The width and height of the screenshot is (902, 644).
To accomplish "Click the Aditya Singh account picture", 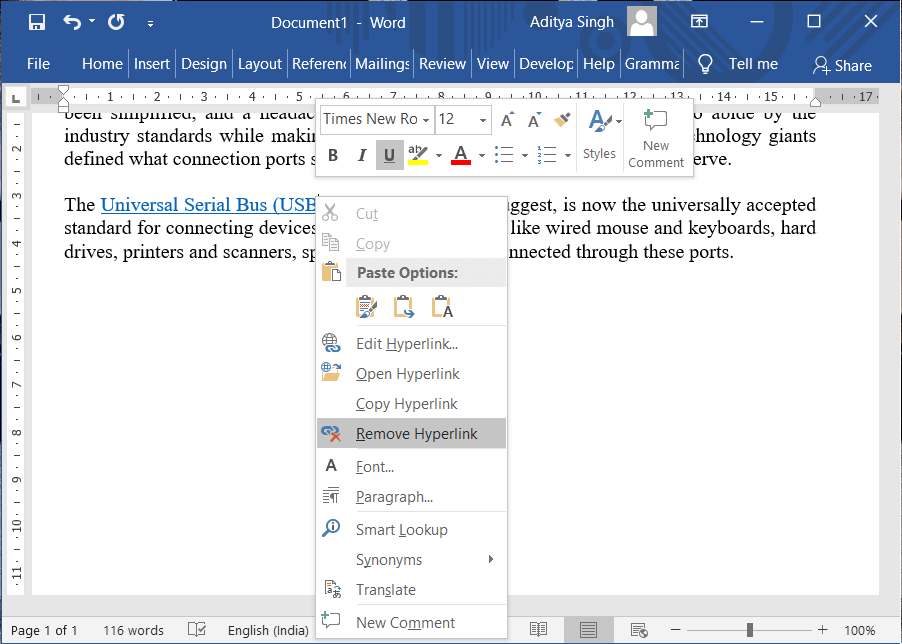I will 642,22.
